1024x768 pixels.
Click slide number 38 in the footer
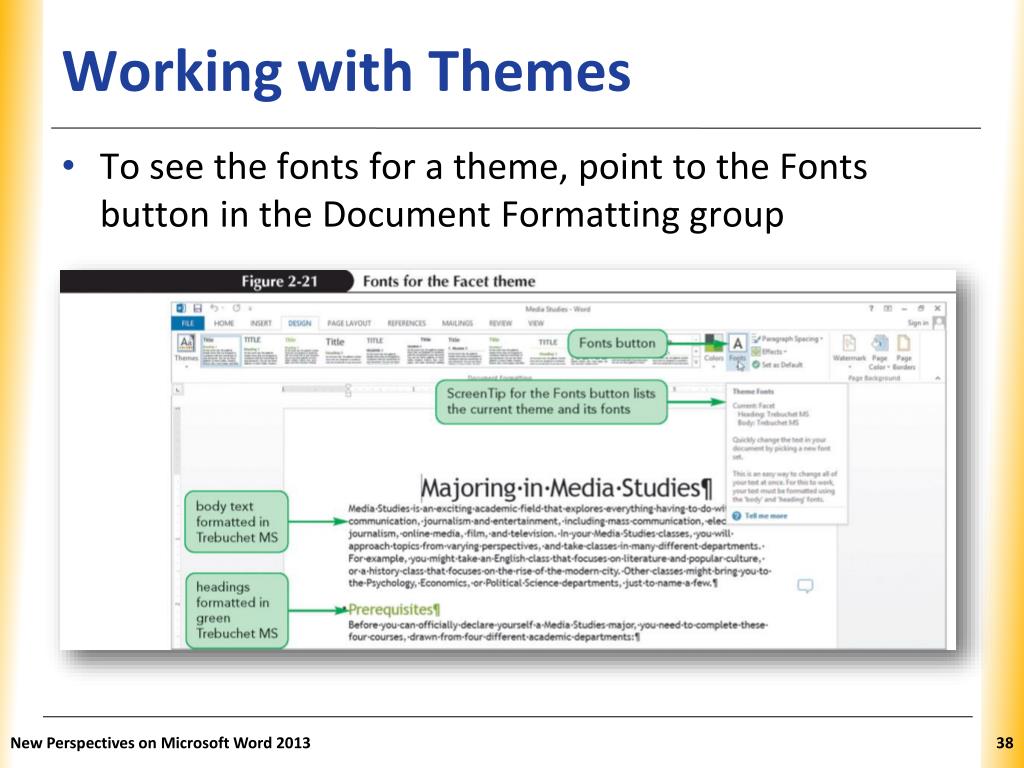click(1004, 743)
